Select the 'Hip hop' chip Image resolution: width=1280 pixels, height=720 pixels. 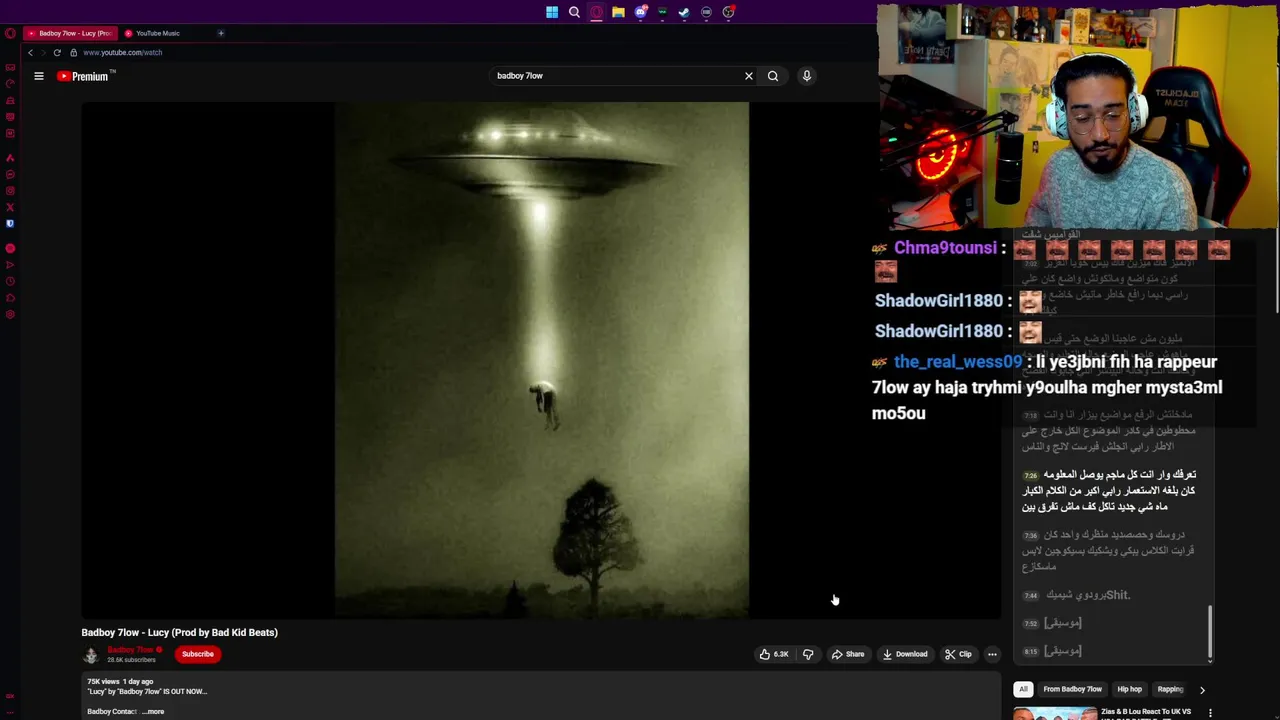(1129, 689)
